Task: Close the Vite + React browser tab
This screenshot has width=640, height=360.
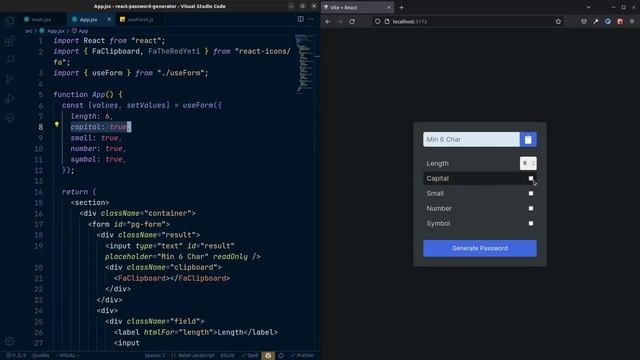Action: 389,7
